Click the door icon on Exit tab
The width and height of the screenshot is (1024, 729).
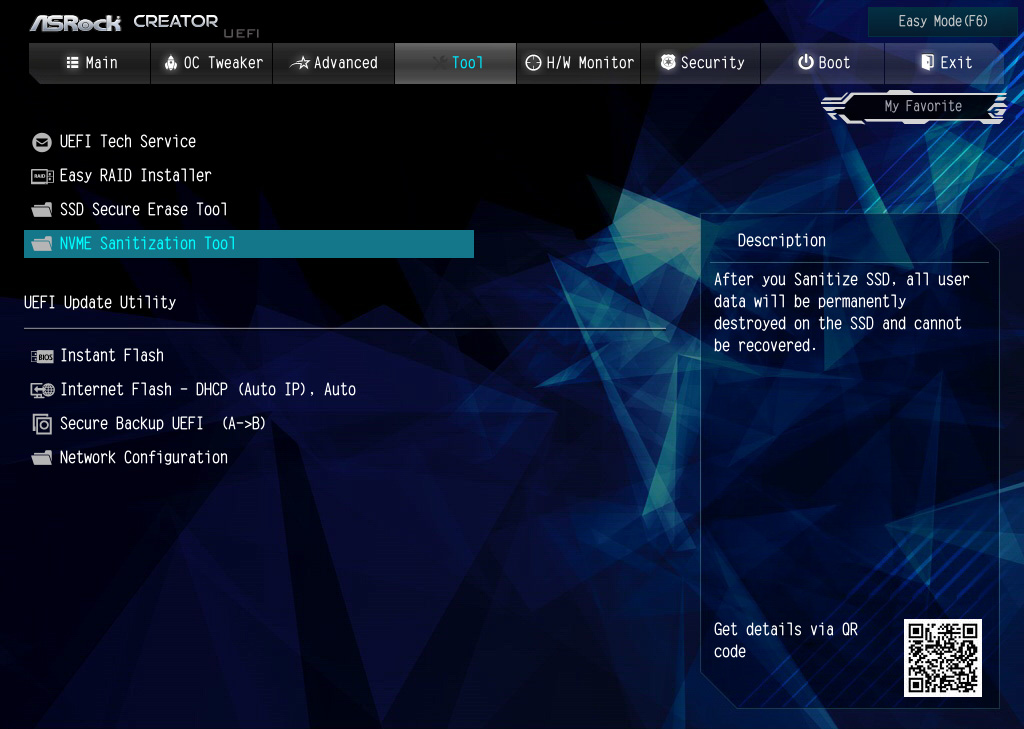[x=927, y=62]
